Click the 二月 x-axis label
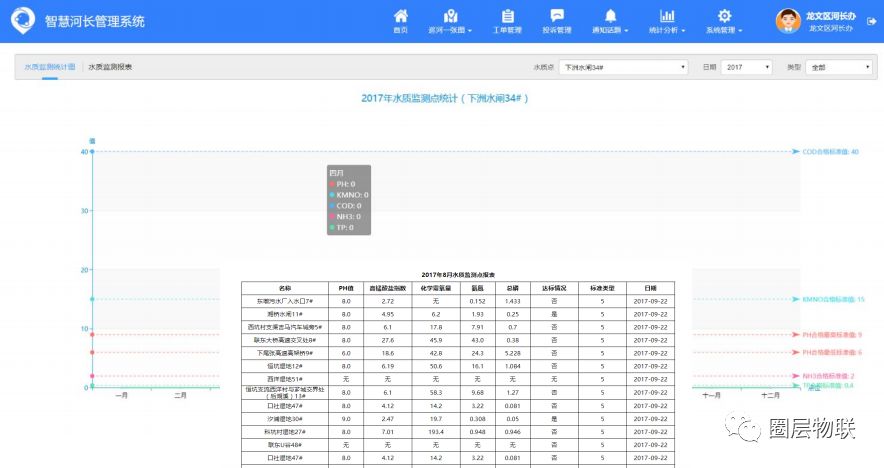The width and height of the screenshot is (884, 468). click(180, 395)
